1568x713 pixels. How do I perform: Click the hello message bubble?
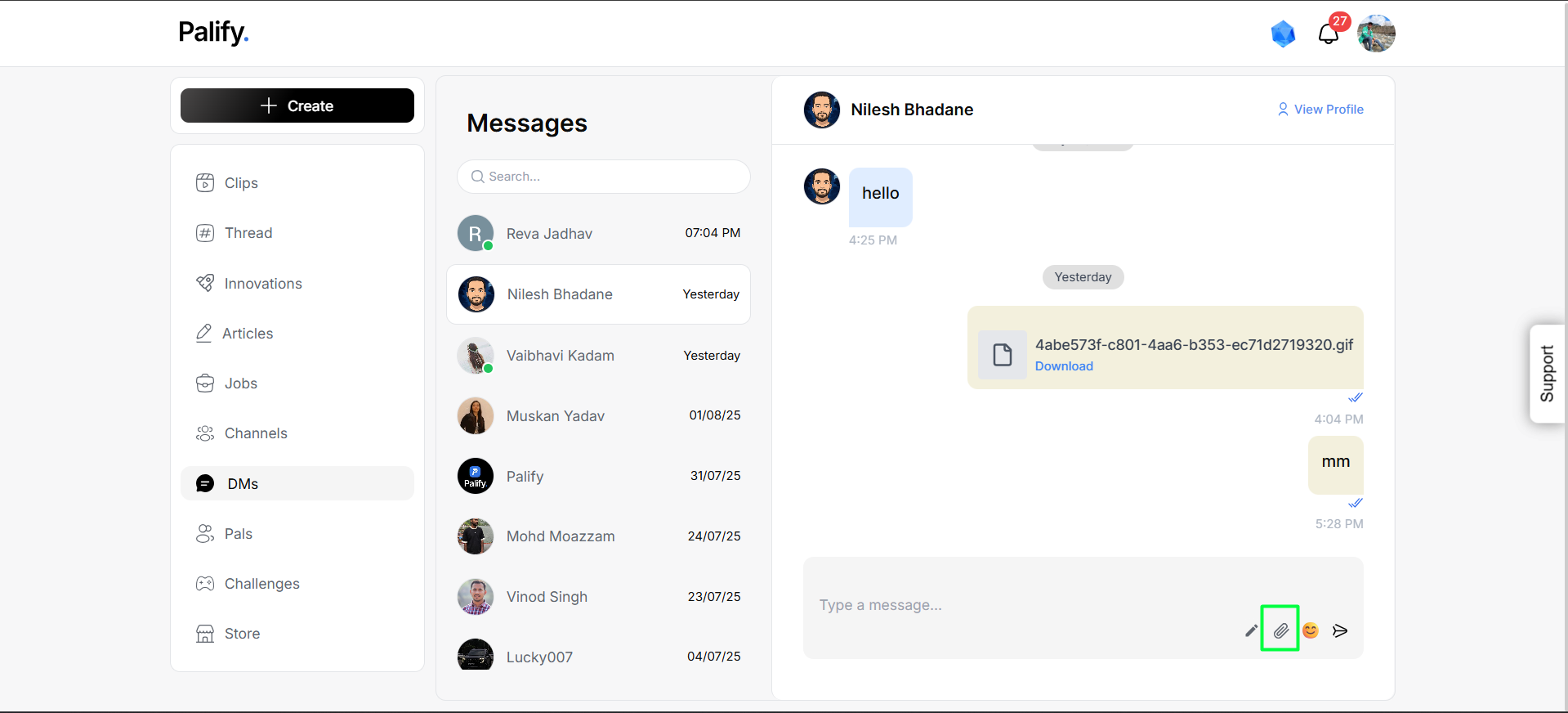881,197
